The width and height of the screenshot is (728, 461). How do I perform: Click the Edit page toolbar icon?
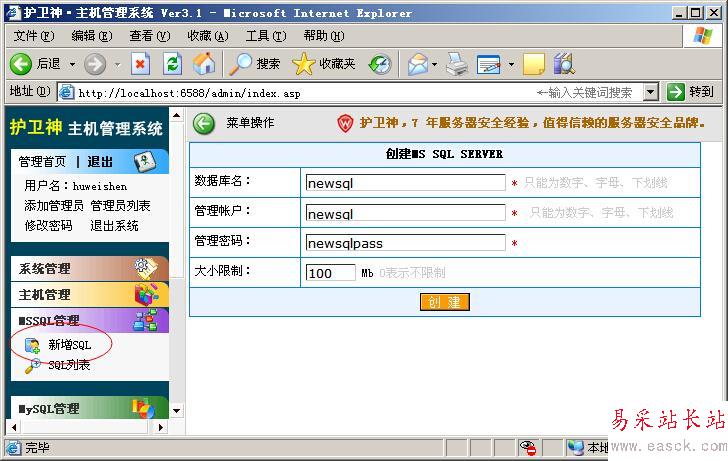489,64
